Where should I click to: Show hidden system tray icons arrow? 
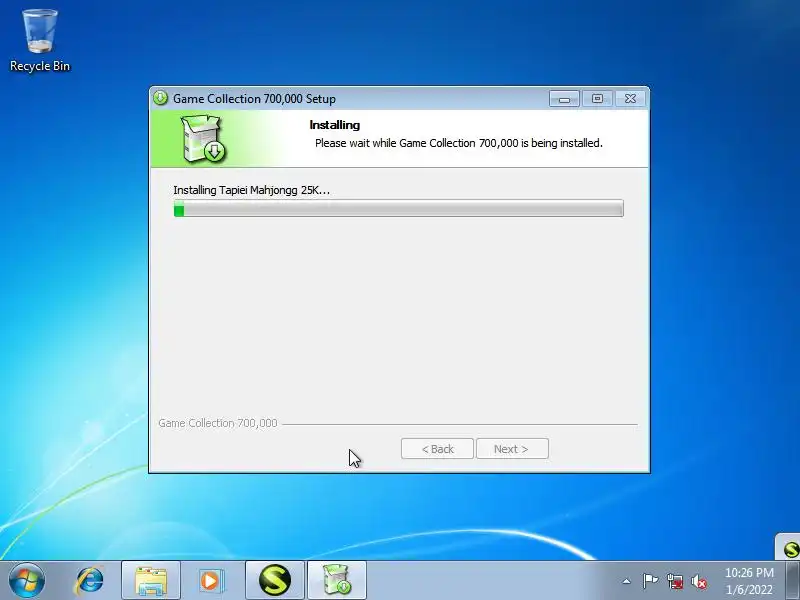click(627, 581)
